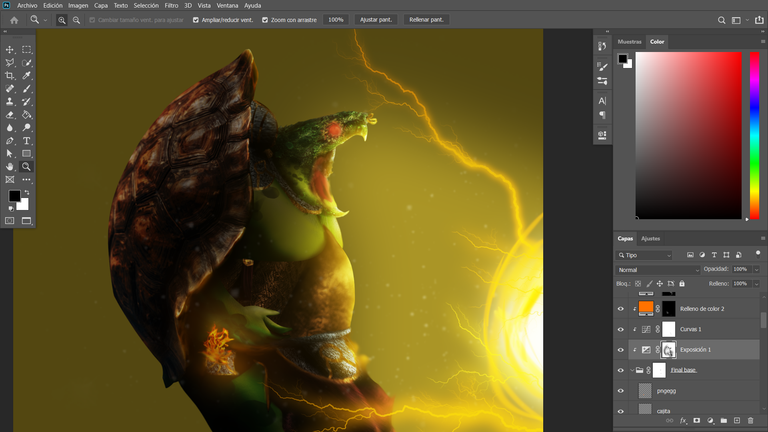Screen dimensions: 768x432
Task: Open the Zoom tool preset dropdown
Action: pyautogui.click(x=46, y=20)
